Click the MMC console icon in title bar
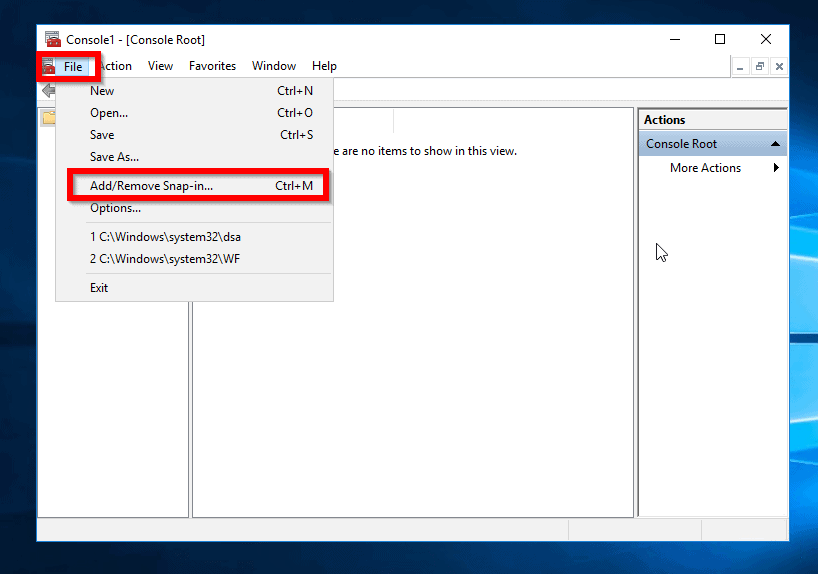Viewport: 818px width, 574px height. 53,40
